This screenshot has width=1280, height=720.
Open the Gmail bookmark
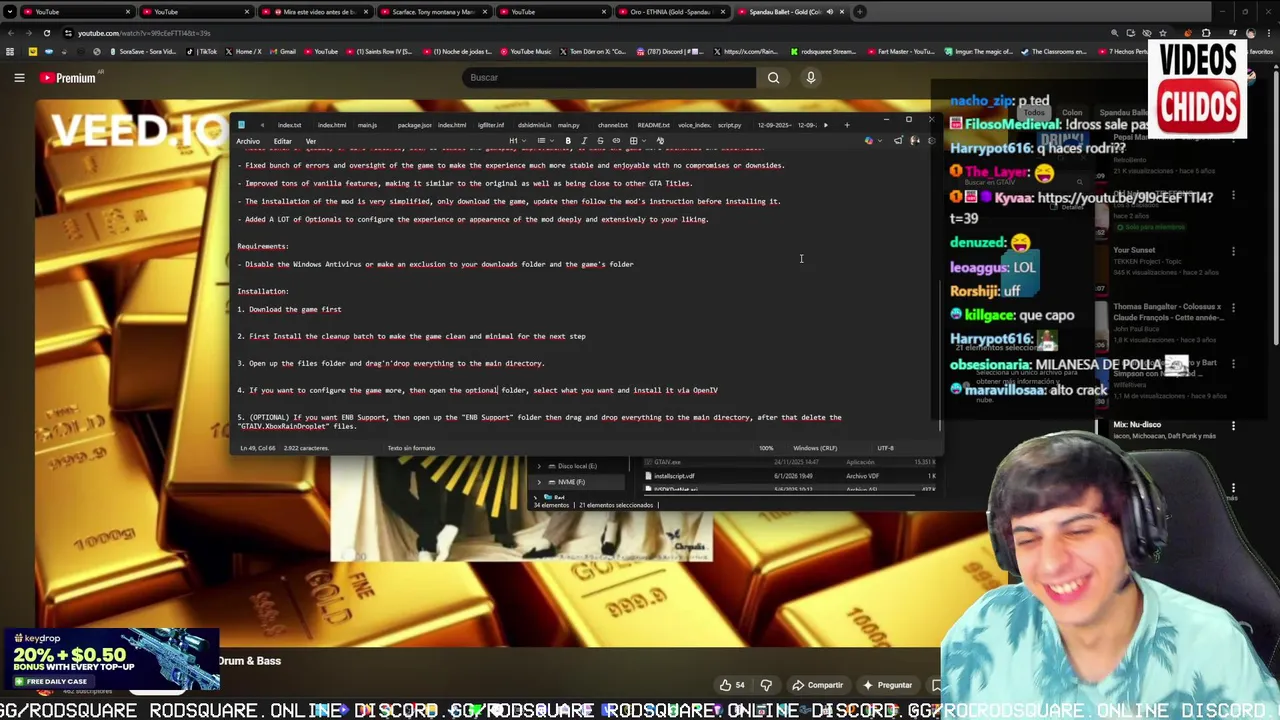point(283,52)
